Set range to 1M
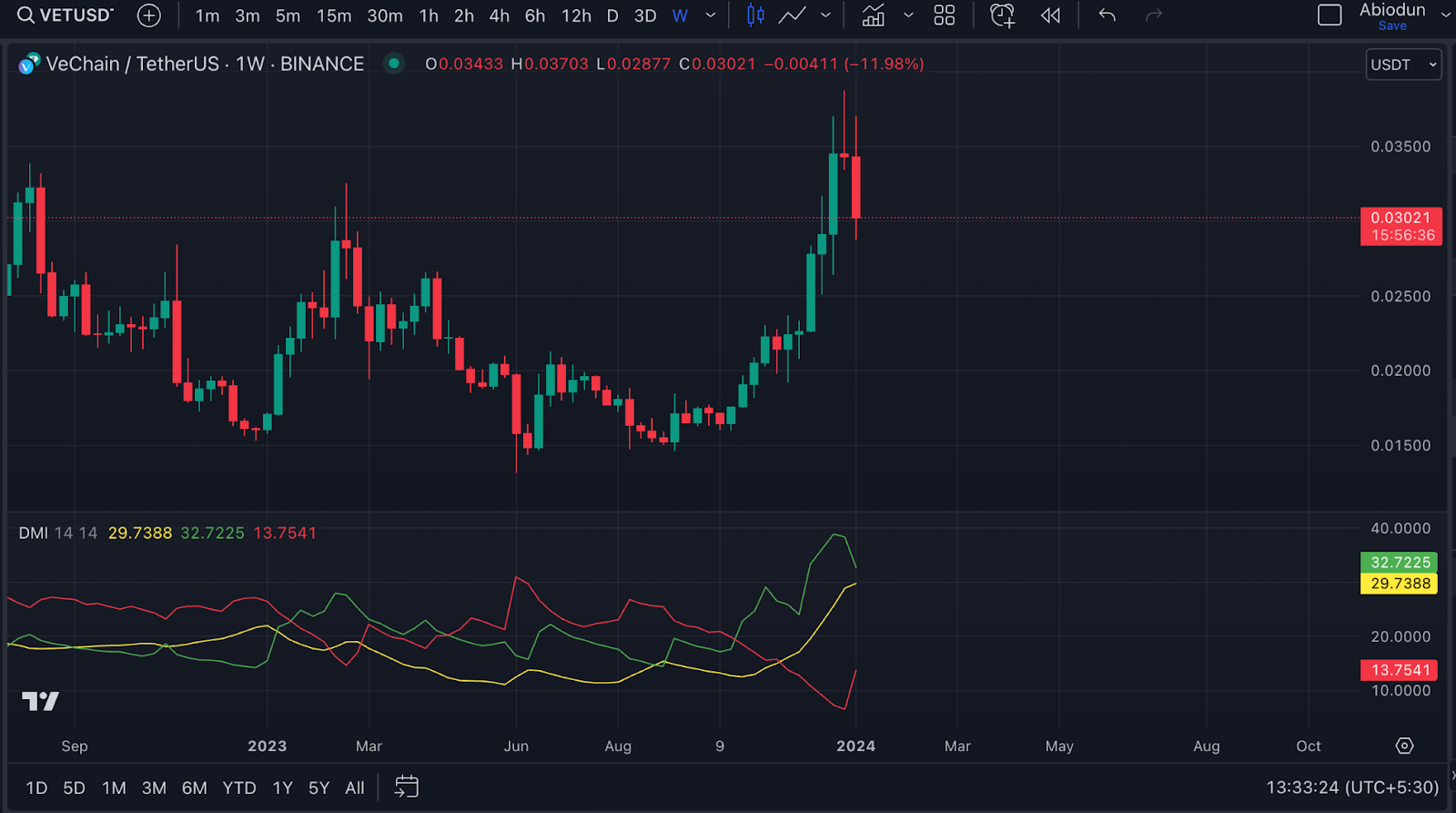The image size is (1456, 813). [x=114, y=788]
